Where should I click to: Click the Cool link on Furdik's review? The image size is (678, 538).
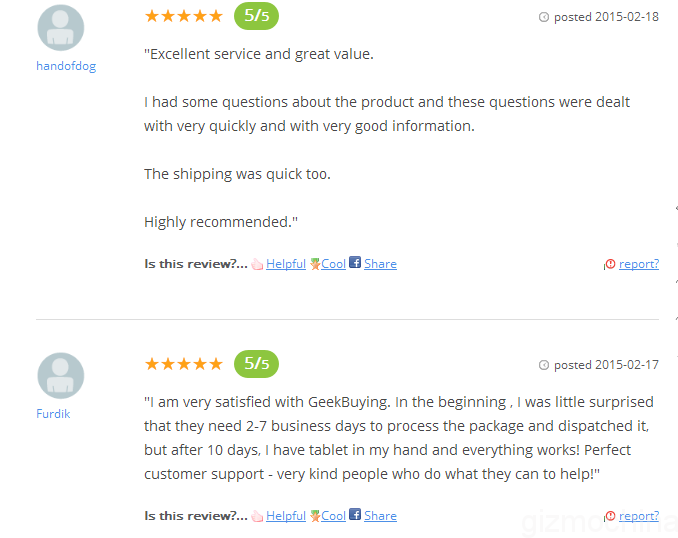pos(333,516)
